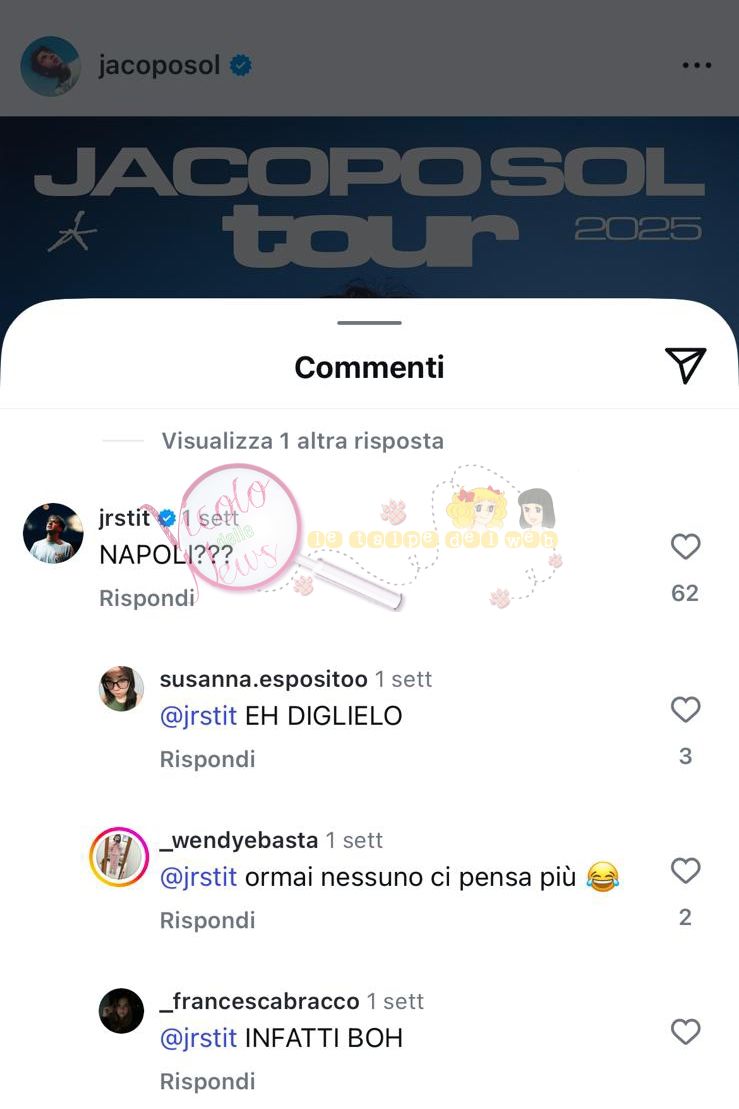Viewport: 739px width, 1109px height.
Task: Like _francescabracco's comment heart
Action: [685, 1031]
